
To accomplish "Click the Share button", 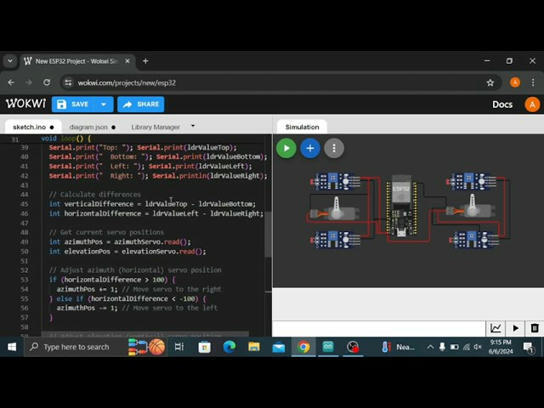I will click(x=141, y=104).
